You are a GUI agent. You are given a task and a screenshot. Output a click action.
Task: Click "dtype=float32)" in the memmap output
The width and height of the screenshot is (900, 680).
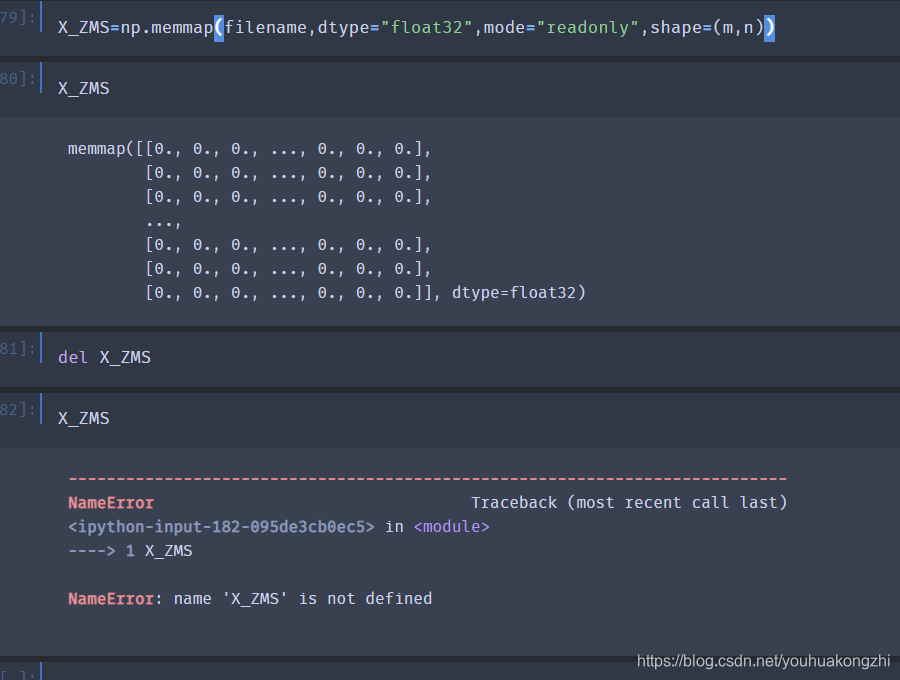click(x=519, y=293)
